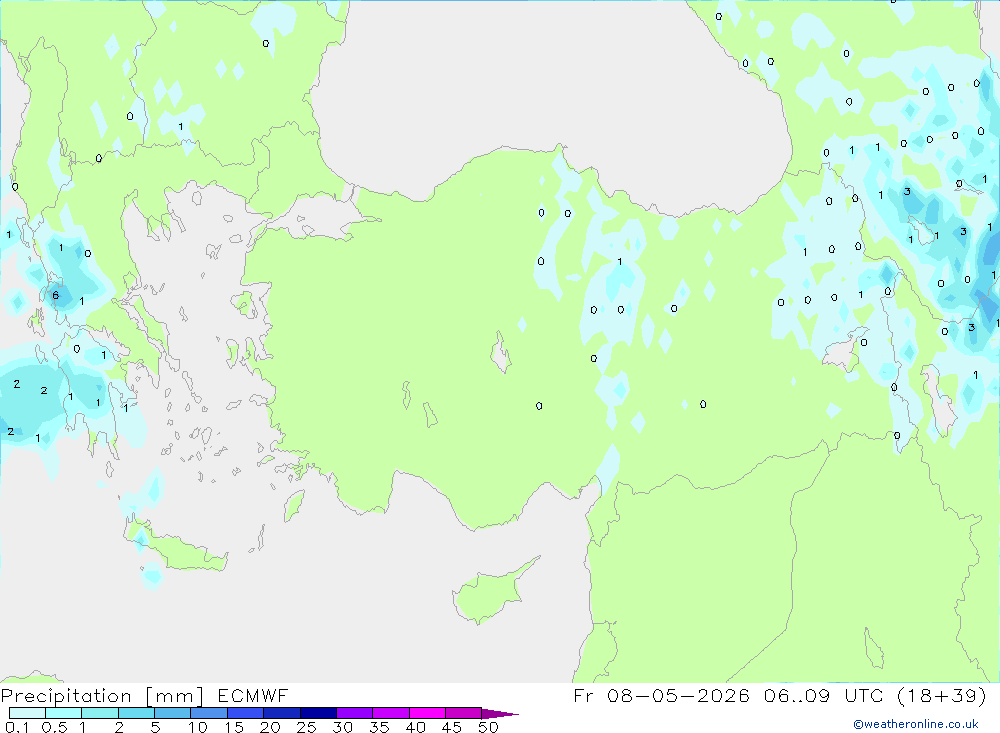Pick the 5–10 mm legend color swatch
The height and width of the screenshot is (733, 1000).
pos(172,713)
